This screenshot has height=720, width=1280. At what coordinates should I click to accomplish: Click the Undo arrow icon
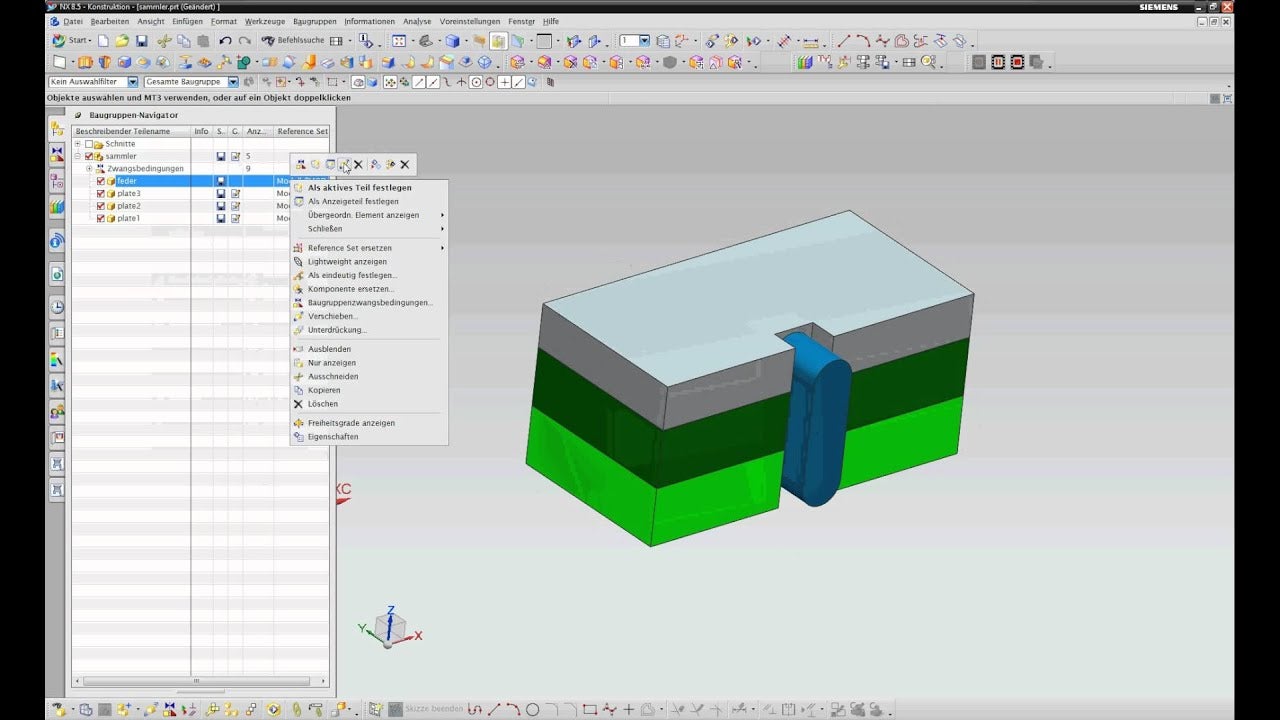coord(225,41)
